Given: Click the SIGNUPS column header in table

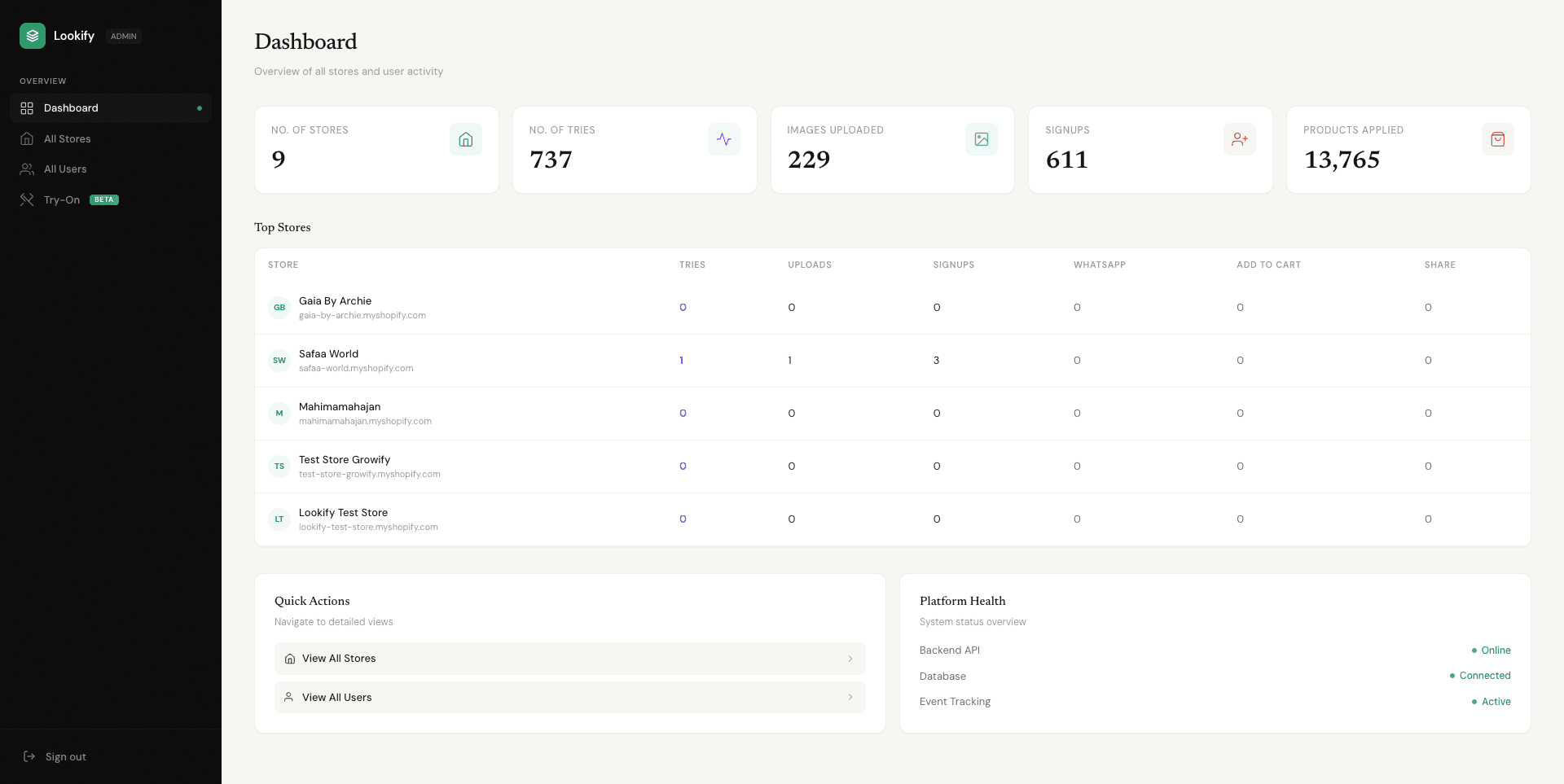Looking at the screenshot, I should pos(954,265).
